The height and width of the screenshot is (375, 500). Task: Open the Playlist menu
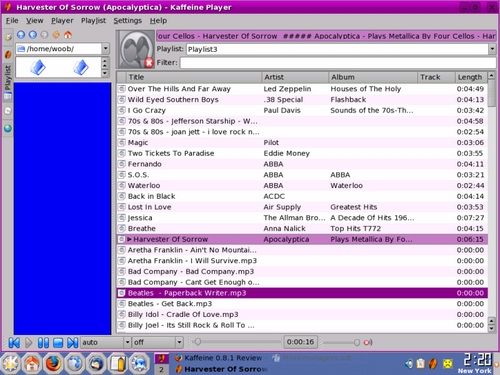coord(93,21)
